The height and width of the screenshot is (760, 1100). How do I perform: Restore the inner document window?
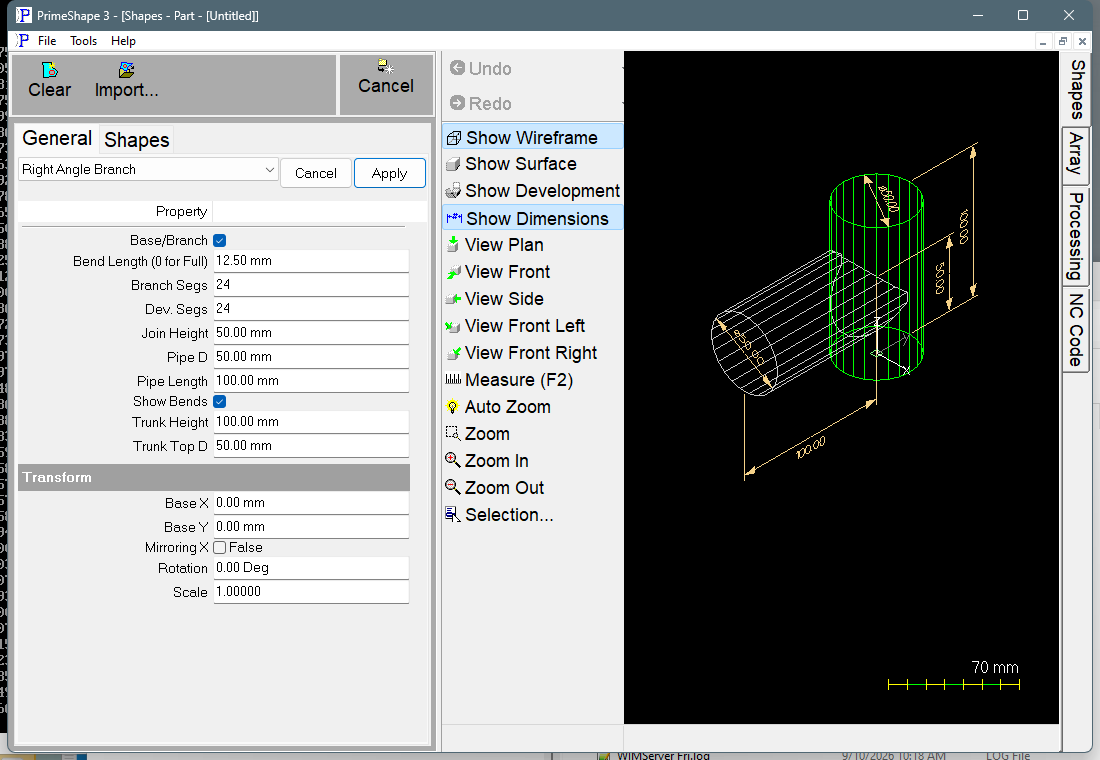[x=1063, y=41]
